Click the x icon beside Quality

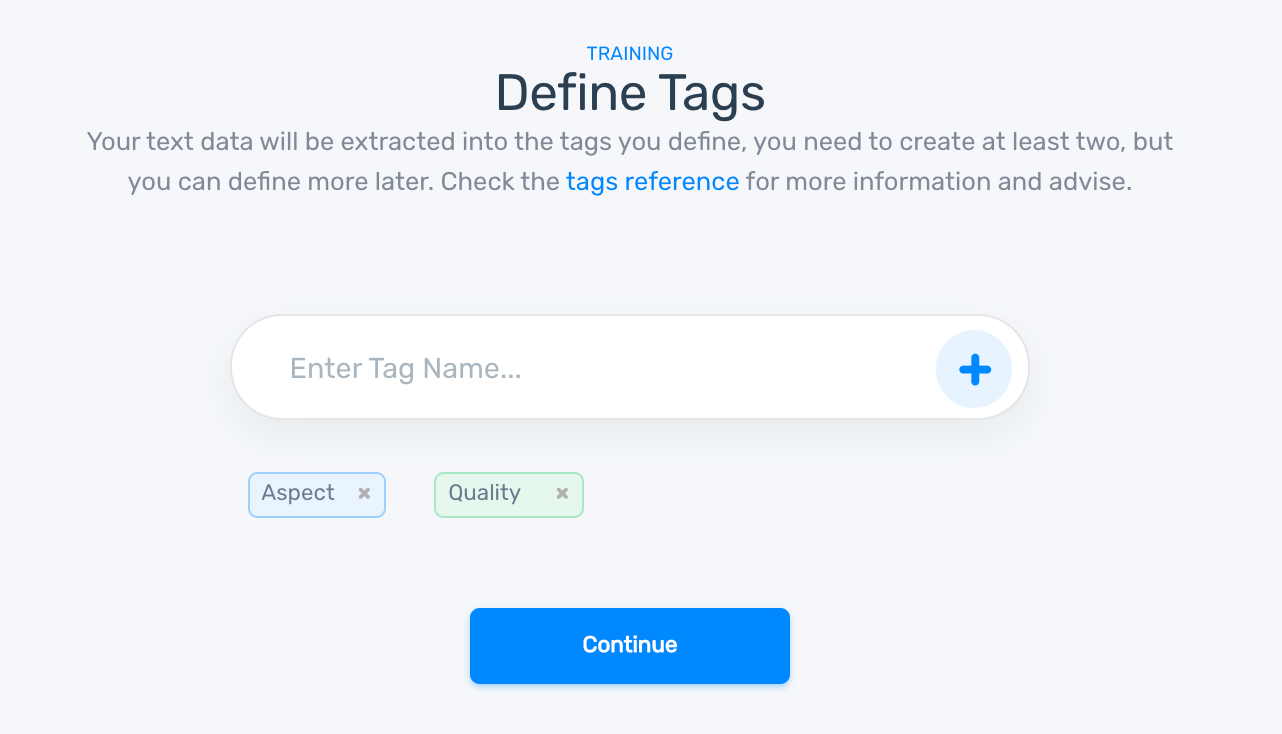pos(562,493)
